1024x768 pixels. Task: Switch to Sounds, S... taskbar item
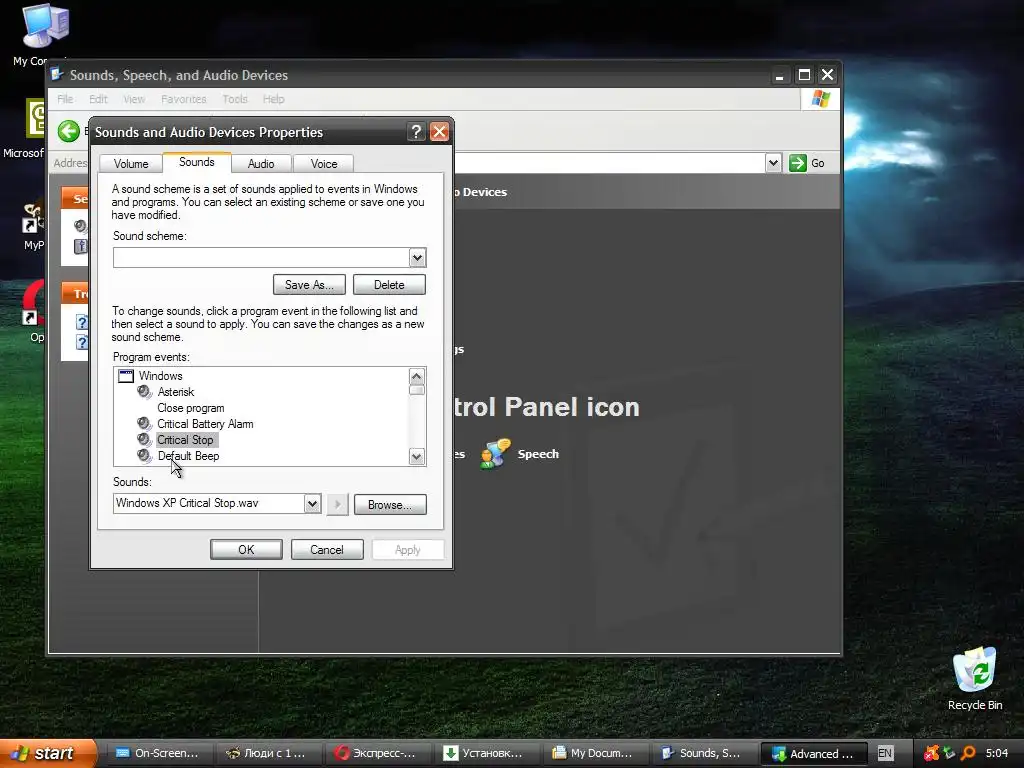click(704, 753)
